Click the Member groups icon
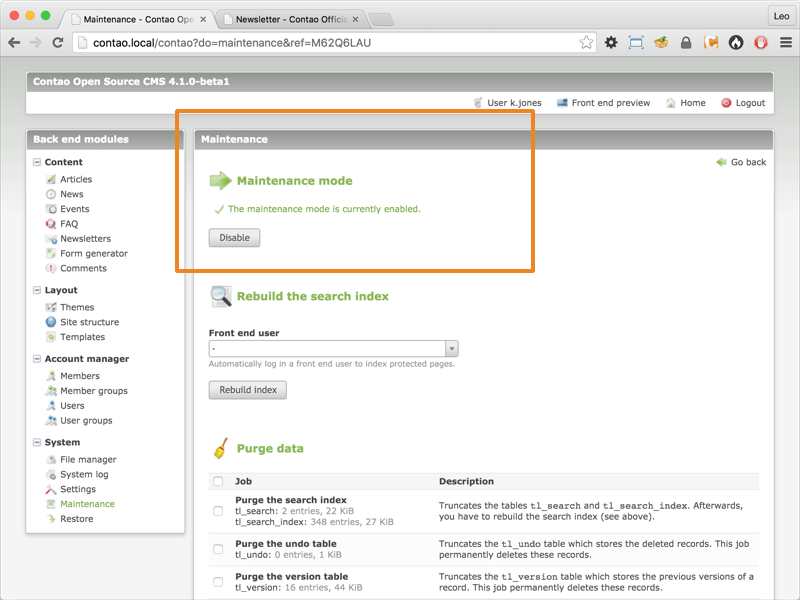The image size is (800, 600). tap(51, 391)
